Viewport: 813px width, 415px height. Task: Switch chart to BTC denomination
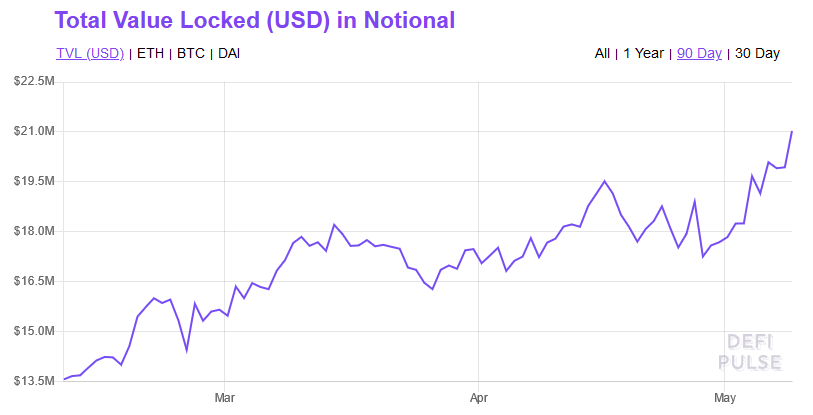click(191, 53)
